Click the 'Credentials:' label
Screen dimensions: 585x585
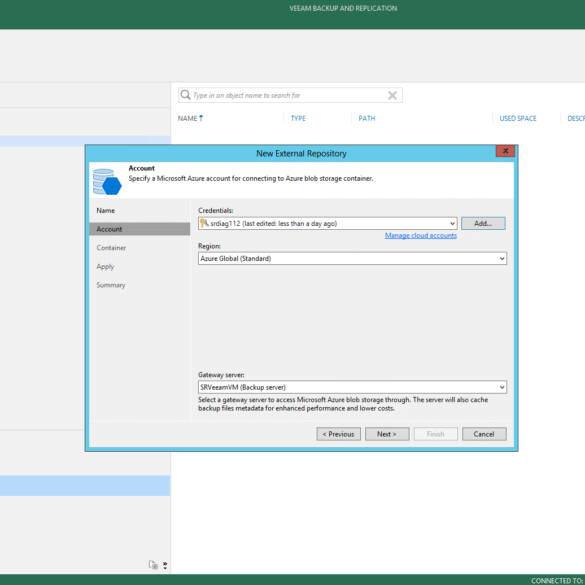tap(216, 210)
